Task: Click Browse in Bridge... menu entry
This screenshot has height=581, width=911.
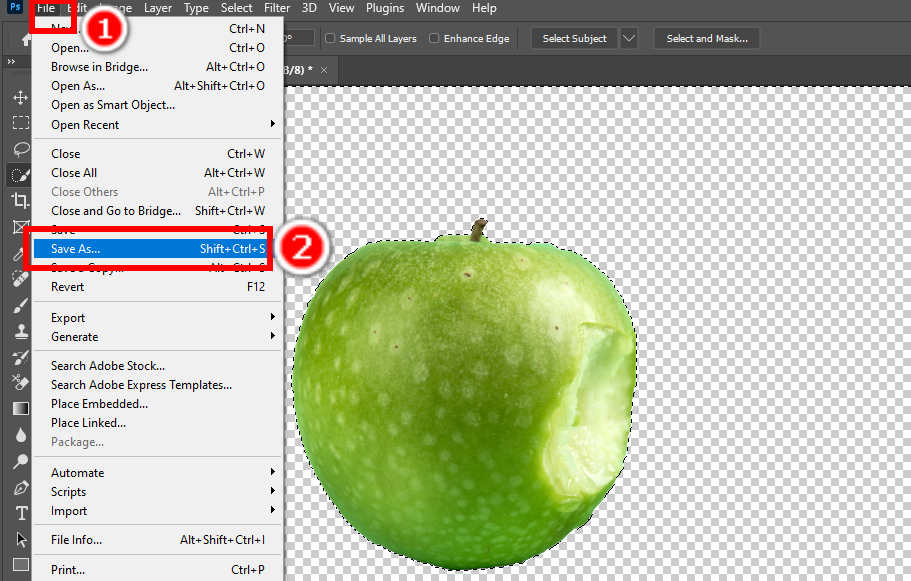Action: (157, 67)
